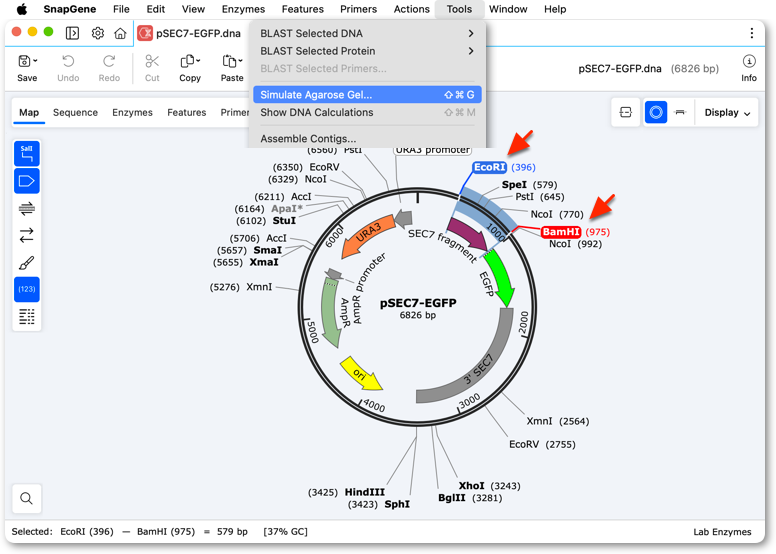Viewport: 776px width, 554px height.
Task: Open the Tools menu
Action: tap(459, 9)
